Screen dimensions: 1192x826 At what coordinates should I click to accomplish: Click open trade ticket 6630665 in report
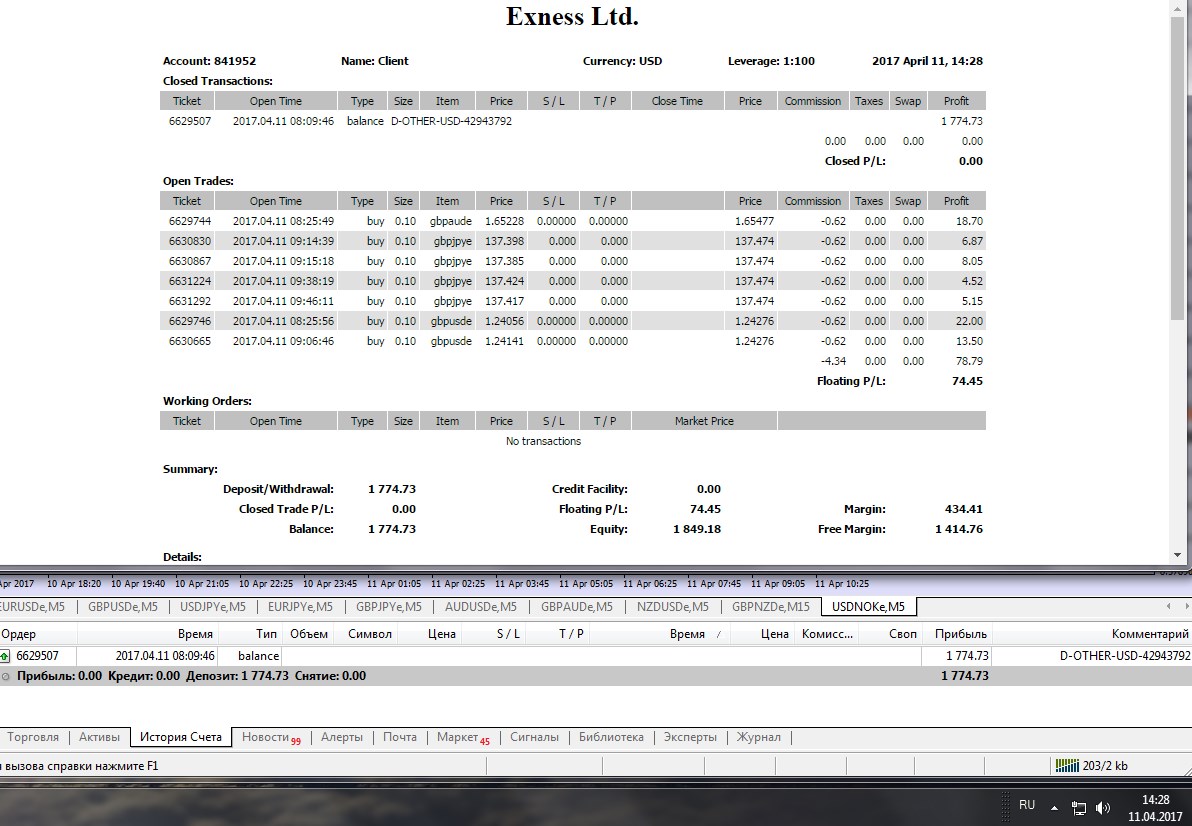tap(190, 341)
